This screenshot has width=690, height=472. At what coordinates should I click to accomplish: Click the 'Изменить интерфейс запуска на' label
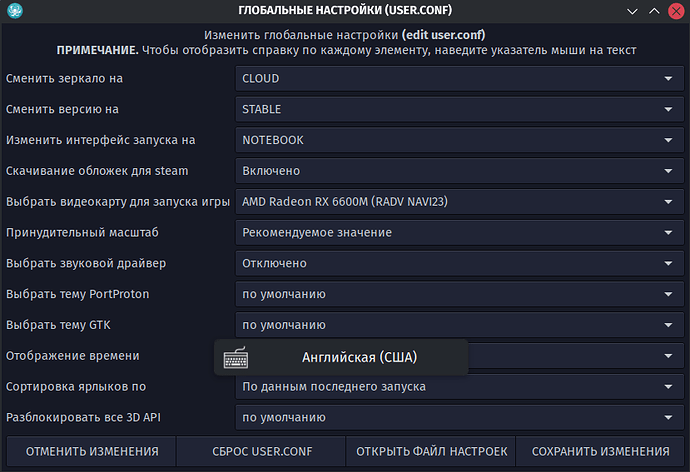(100, 140)
